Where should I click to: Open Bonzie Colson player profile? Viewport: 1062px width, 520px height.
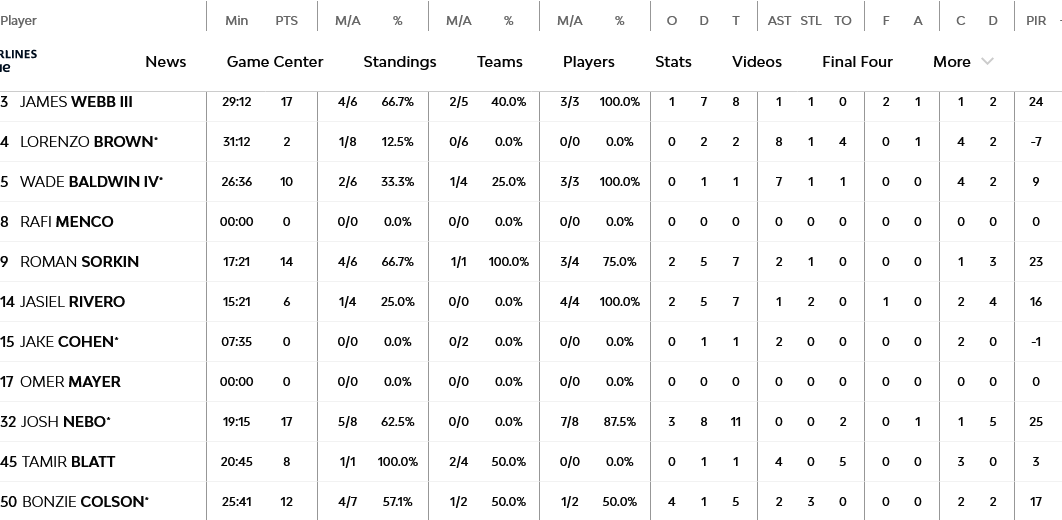(84, 502)
